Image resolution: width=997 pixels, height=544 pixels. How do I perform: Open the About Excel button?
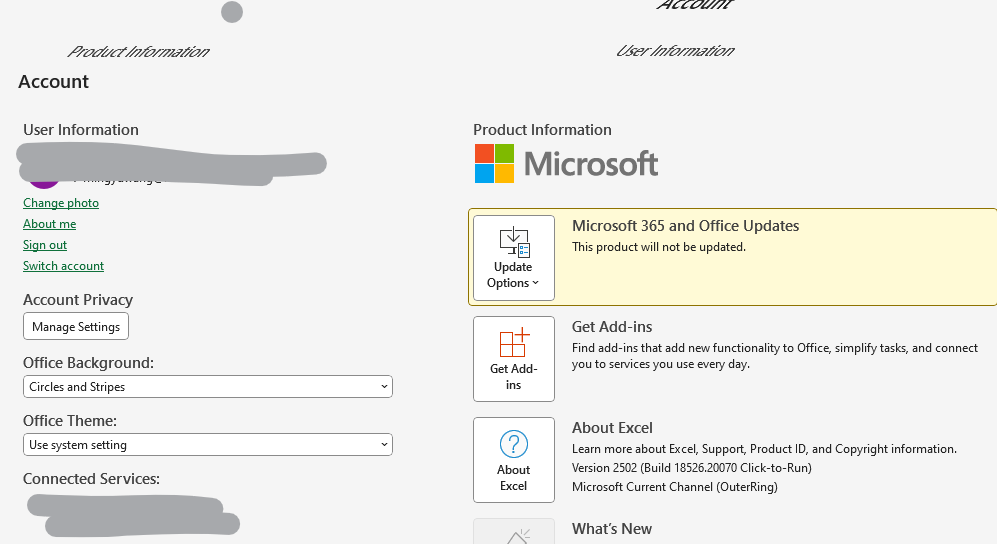click(514, 460)
